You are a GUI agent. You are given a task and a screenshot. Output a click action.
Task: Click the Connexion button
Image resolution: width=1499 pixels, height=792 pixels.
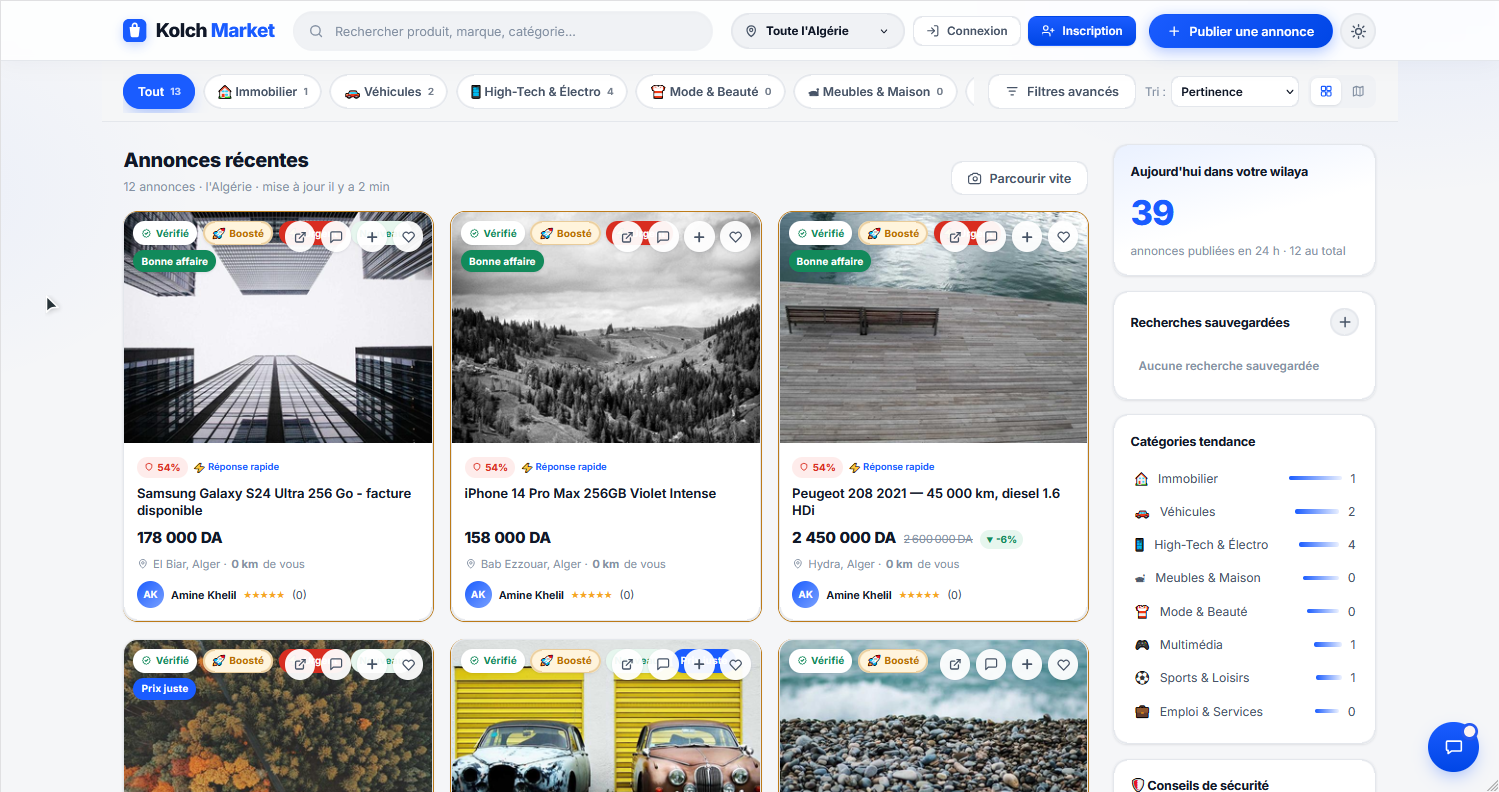(967, 31)
